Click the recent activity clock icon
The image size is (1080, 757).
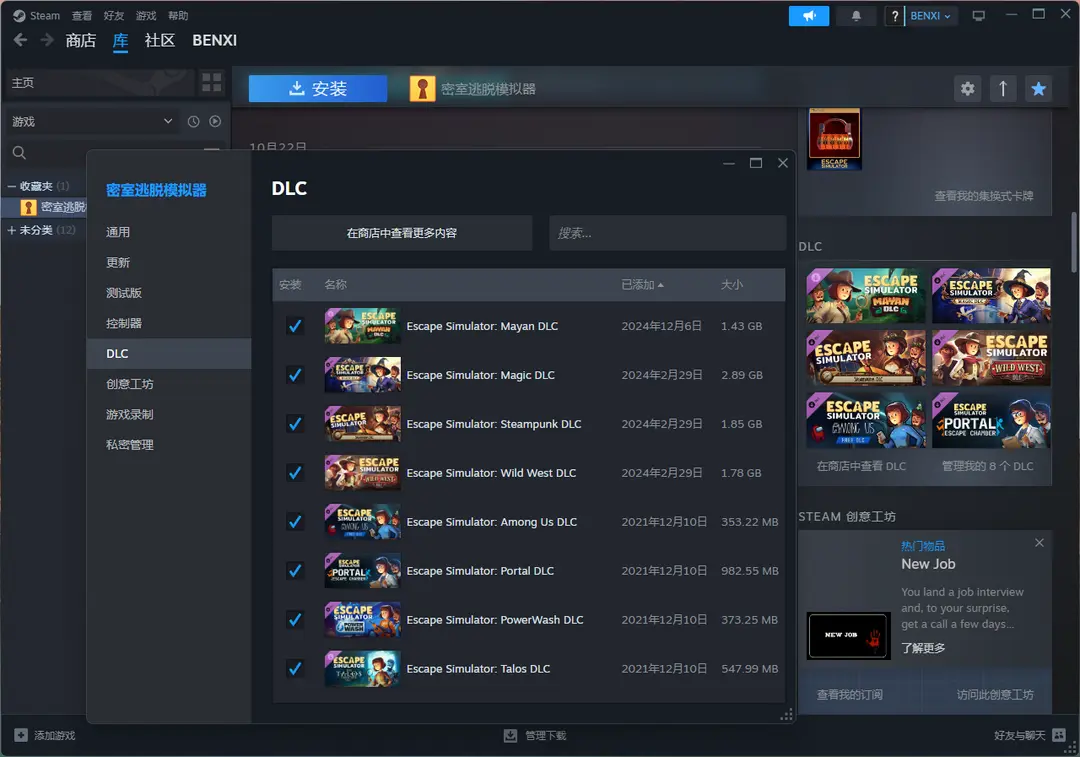tap(194, 121)
